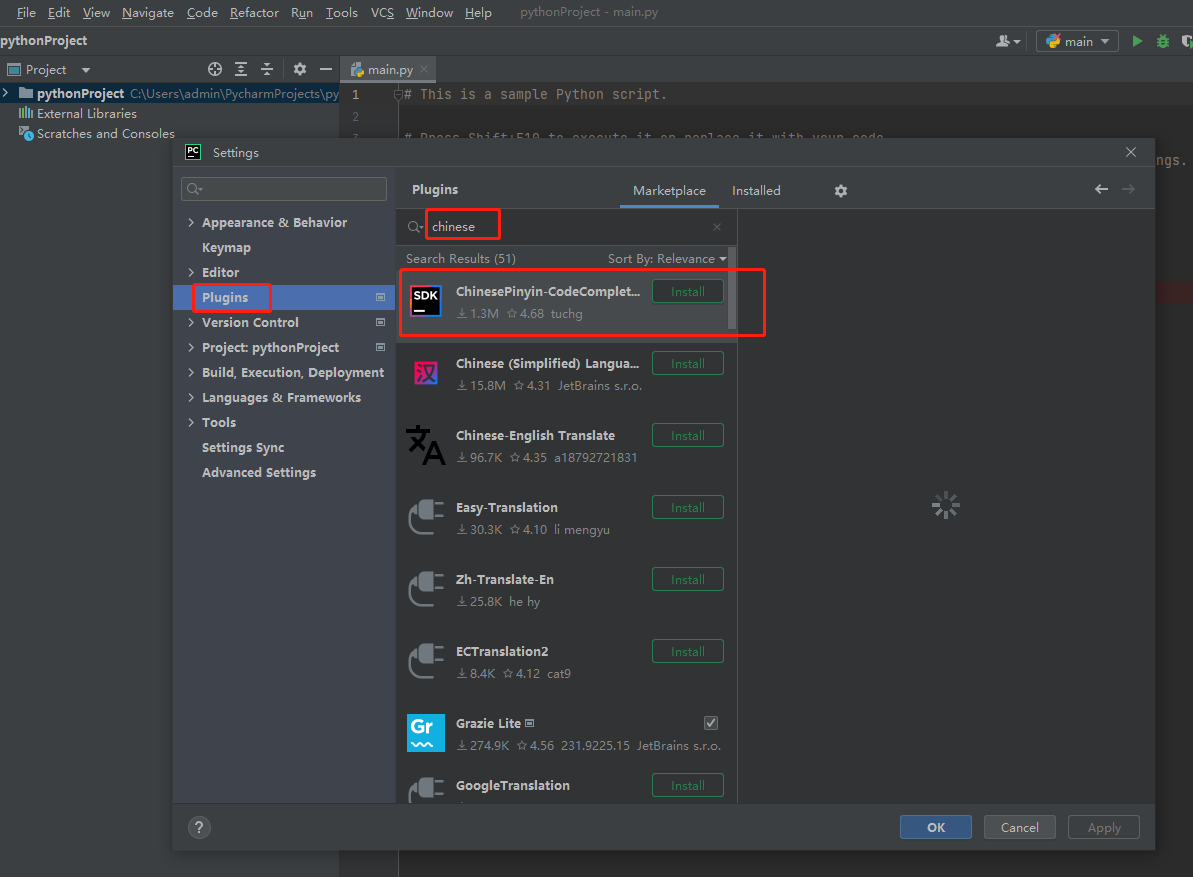Screen dimensions: 1193x877
Task: Expand the pythonProject tree node
Action: click(6, 93)
